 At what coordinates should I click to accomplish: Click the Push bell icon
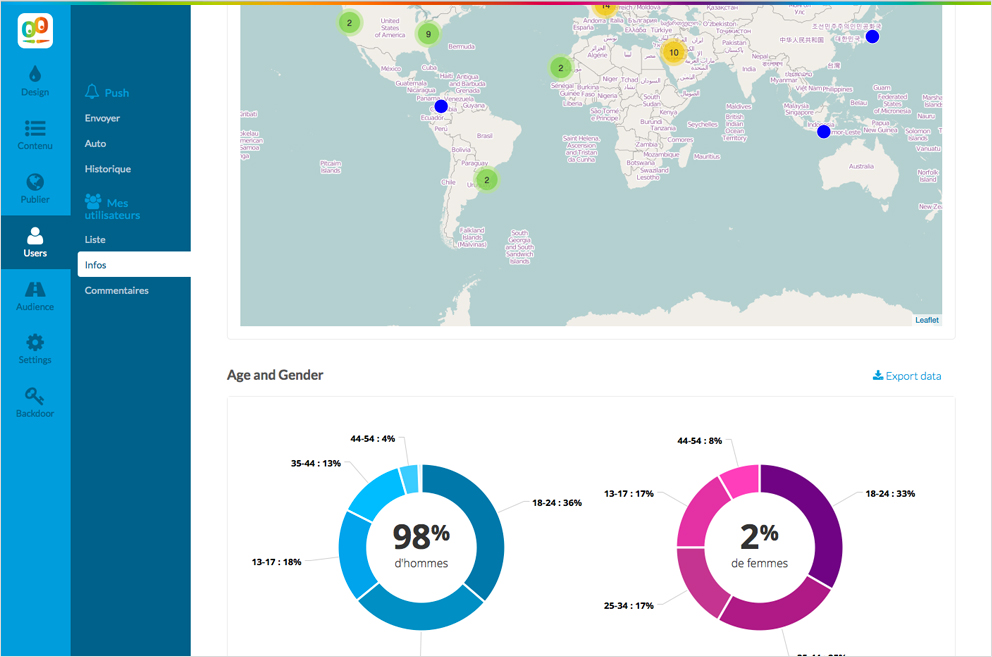[x=92, y=92]
